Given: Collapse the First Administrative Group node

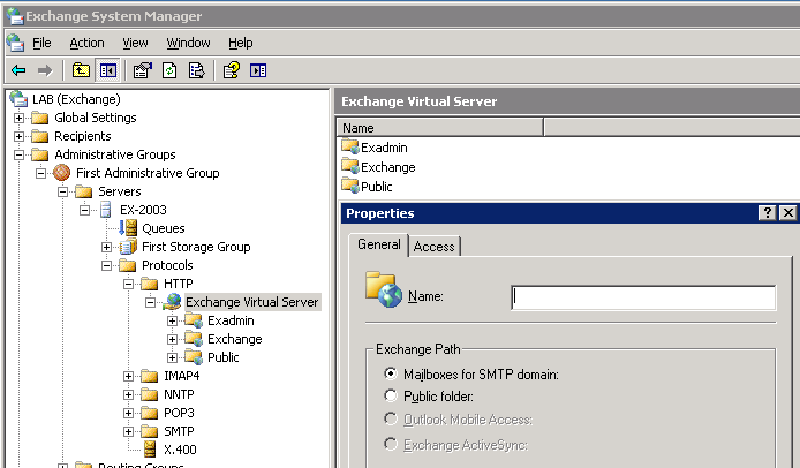Looking at the screenshot, I should pos(41,174).
